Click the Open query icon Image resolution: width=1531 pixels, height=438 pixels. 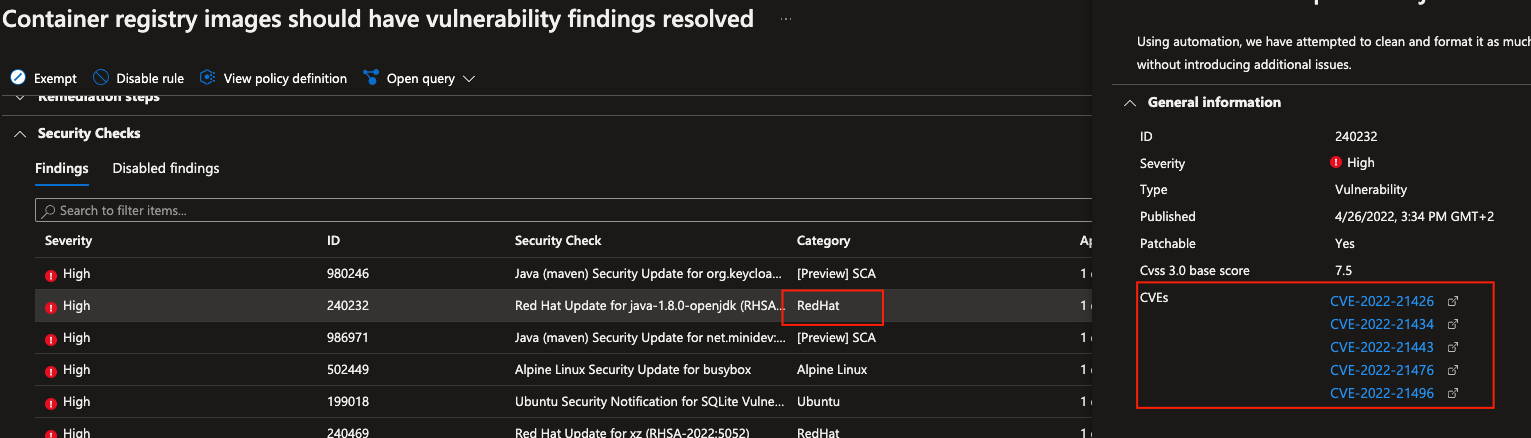pos(371,78)
